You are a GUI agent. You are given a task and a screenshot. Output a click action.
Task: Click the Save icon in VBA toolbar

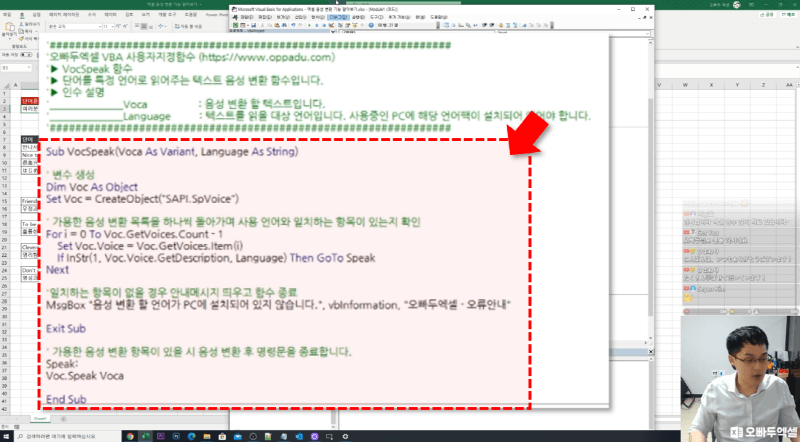pyautogui.click(x=254, y=24)
